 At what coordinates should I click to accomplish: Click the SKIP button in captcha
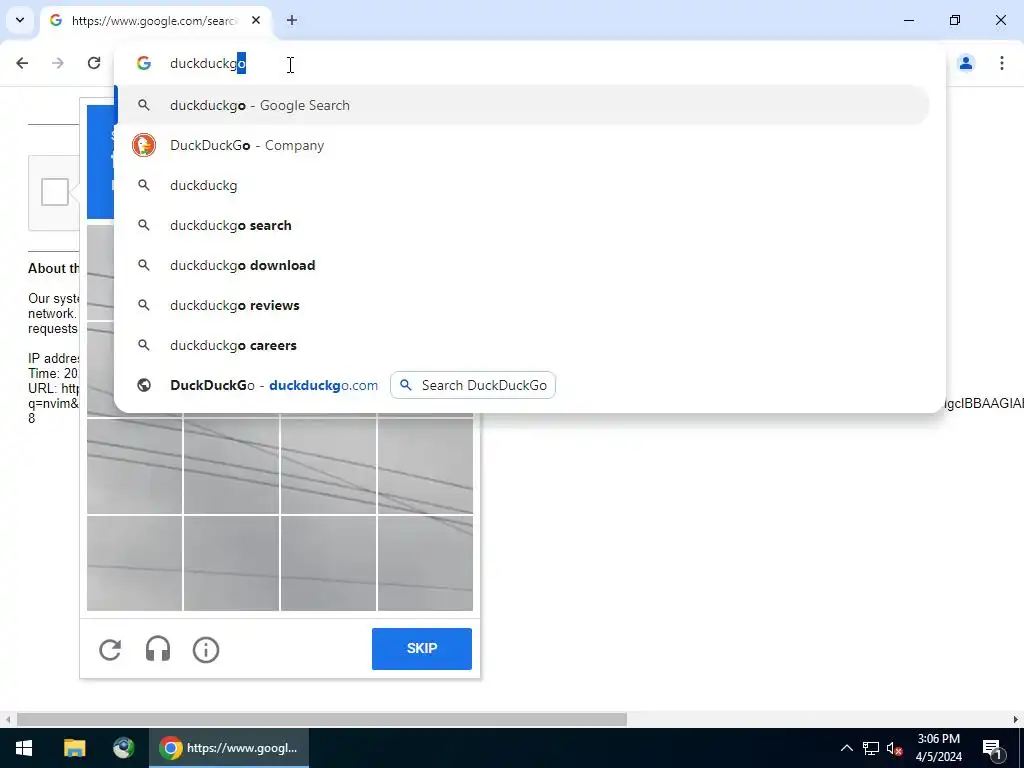click(422, 648)
